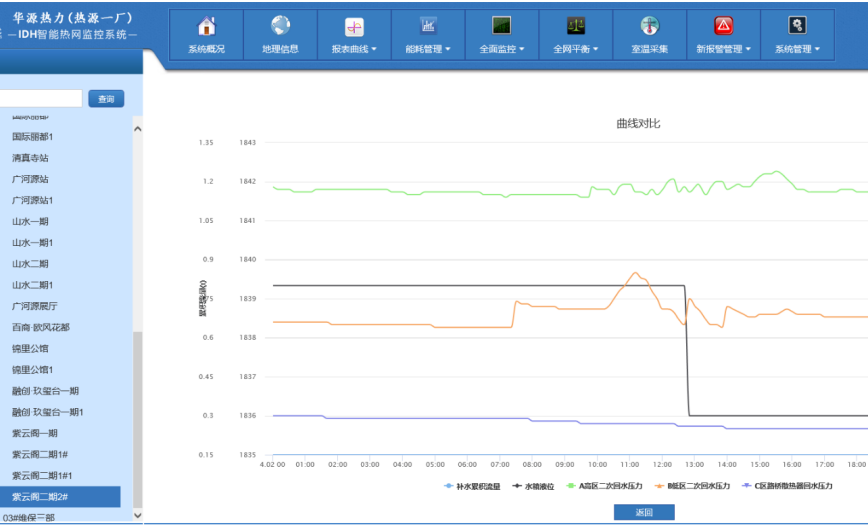Click the 查询 search button

[x=106, y=98]
